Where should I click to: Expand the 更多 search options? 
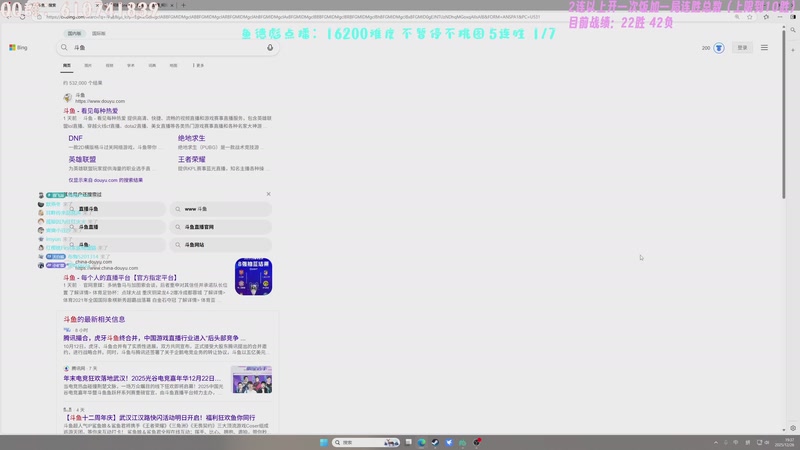[198, 65]
